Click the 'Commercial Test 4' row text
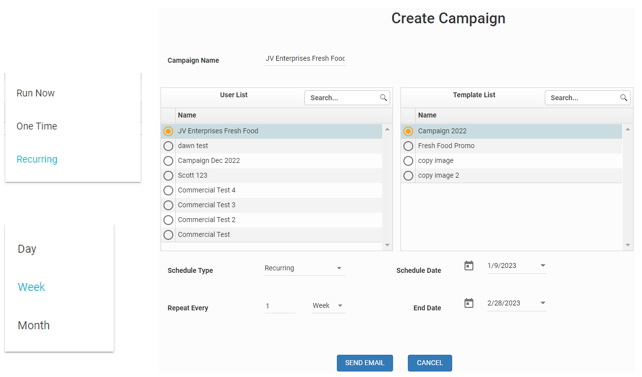 206,190
